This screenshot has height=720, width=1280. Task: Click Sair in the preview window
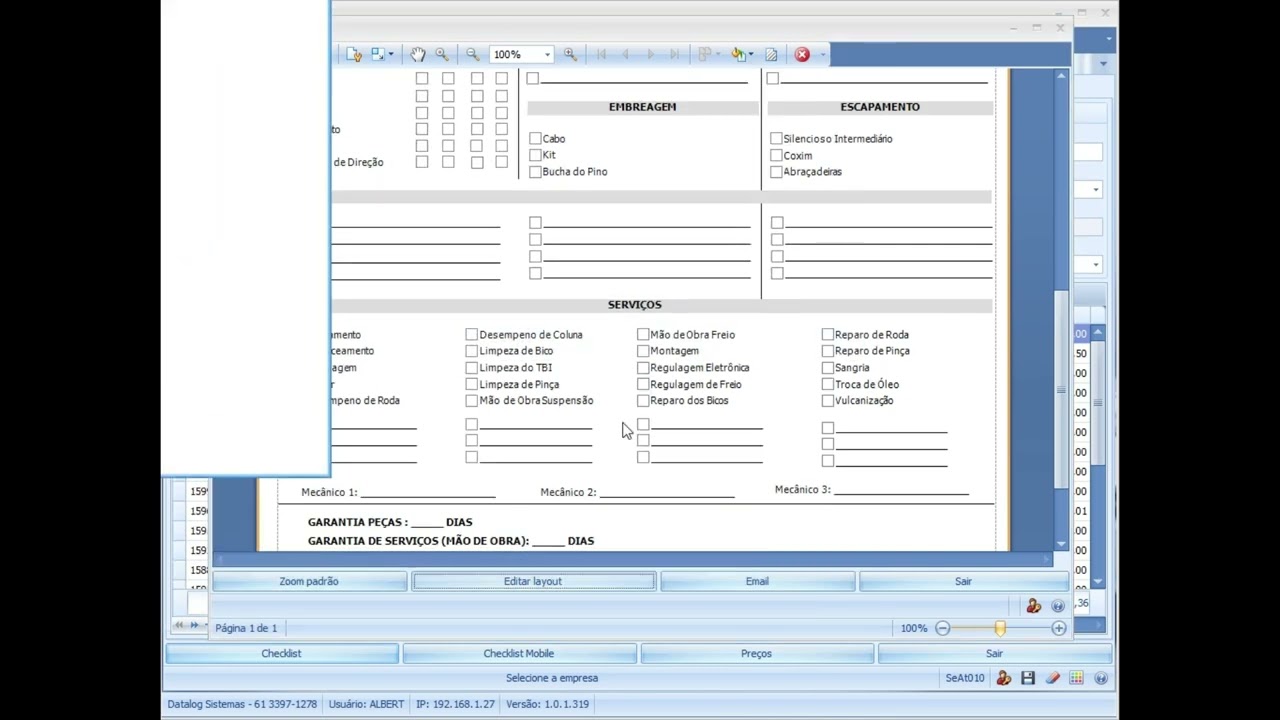(x=963, y=581)
